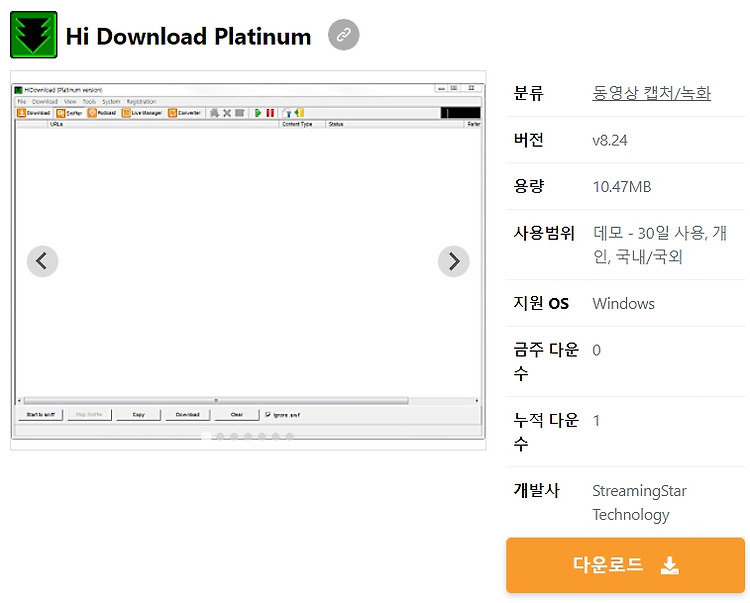Click the bottom Download button beside Copy
The image size is (750, 603).
(188, 415)
